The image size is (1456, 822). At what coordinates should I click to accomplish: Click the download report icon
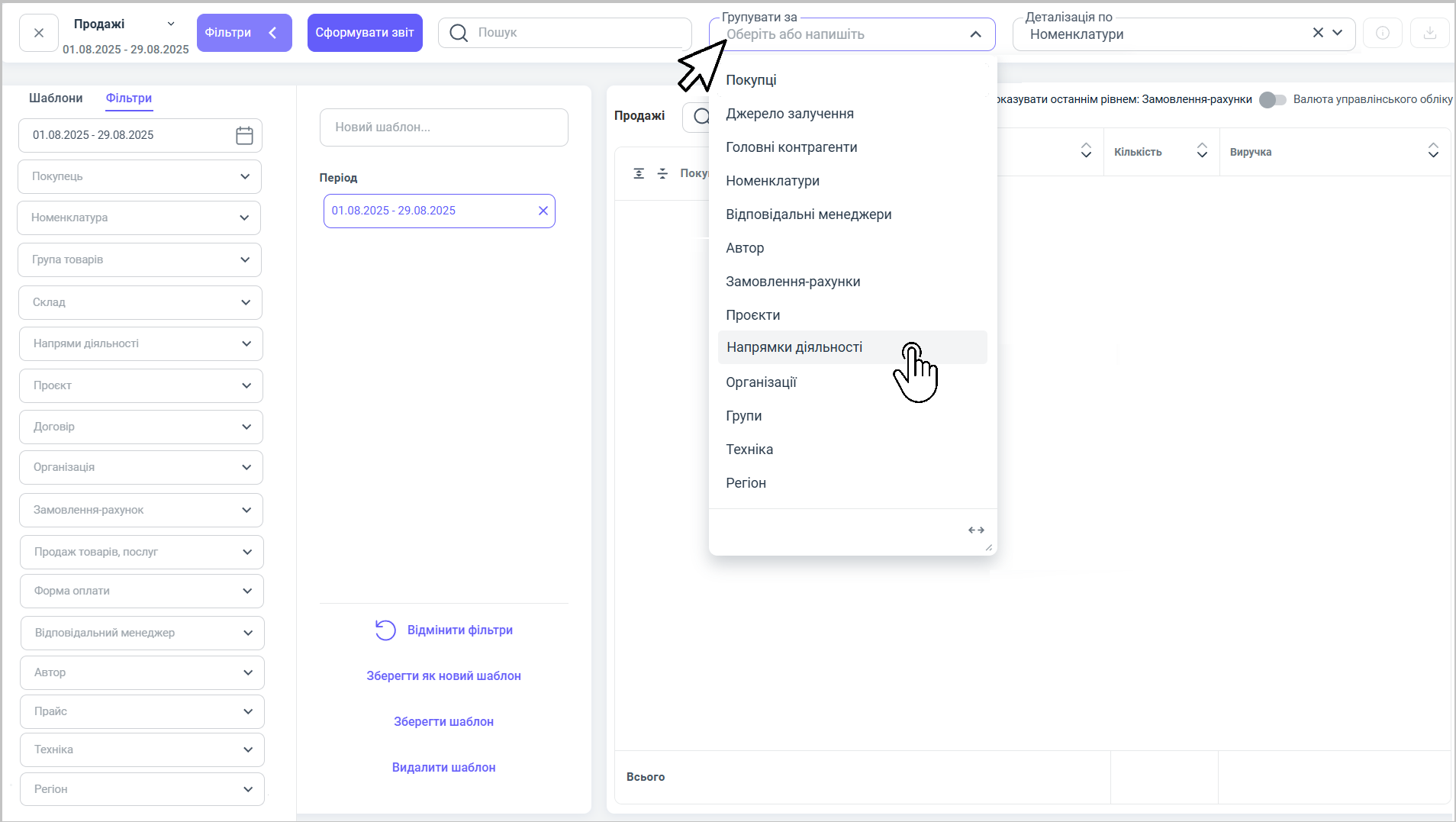coord(1430,34)
